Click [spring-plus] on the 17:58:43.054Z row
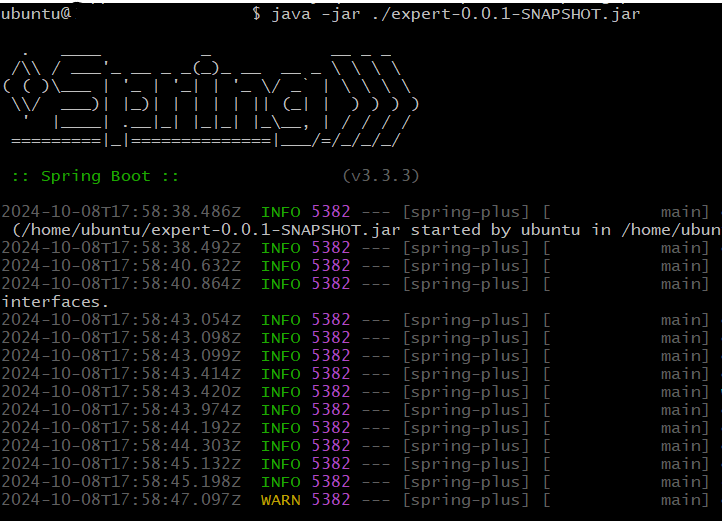Image resolution: width=722 pixels, height=521 pixels. 466,320
